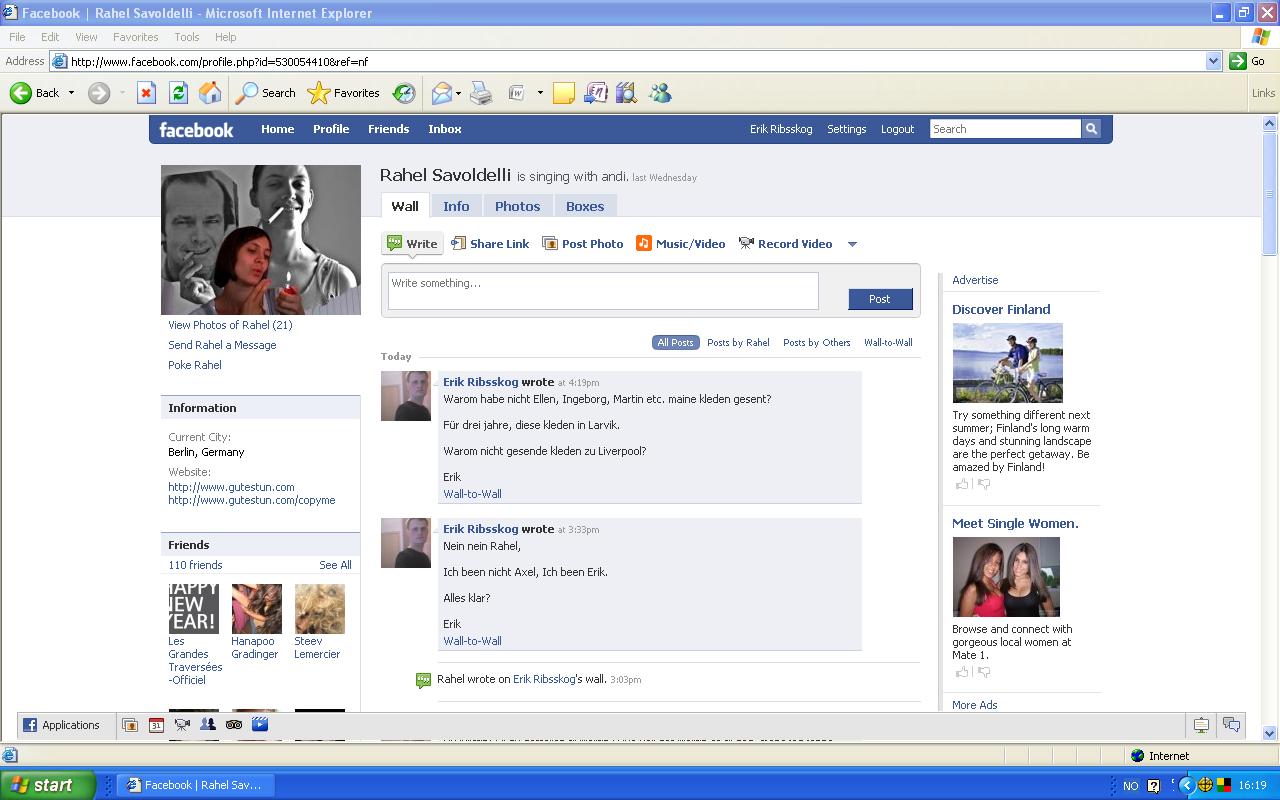Viewport: 1280px width, 800px height.
Task: Click the Facebook search magnifier button
Action: coord(1091,129)
